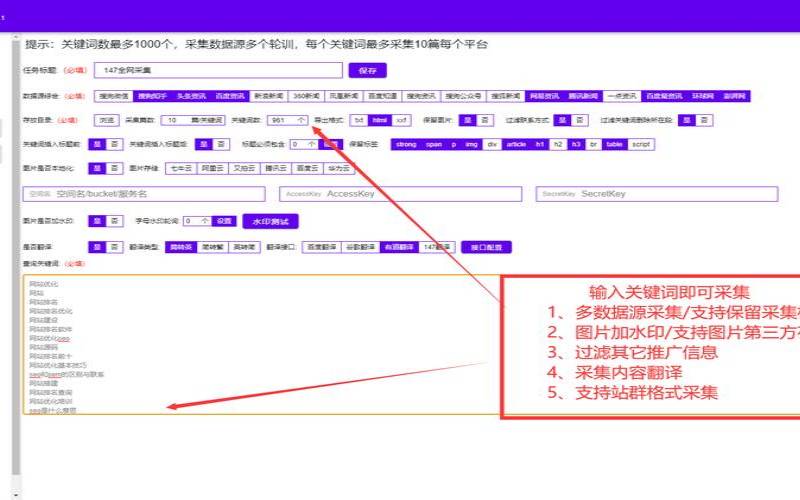
Task: Set 关键词插入标题前 option to 否
Action: click(114, 144)
